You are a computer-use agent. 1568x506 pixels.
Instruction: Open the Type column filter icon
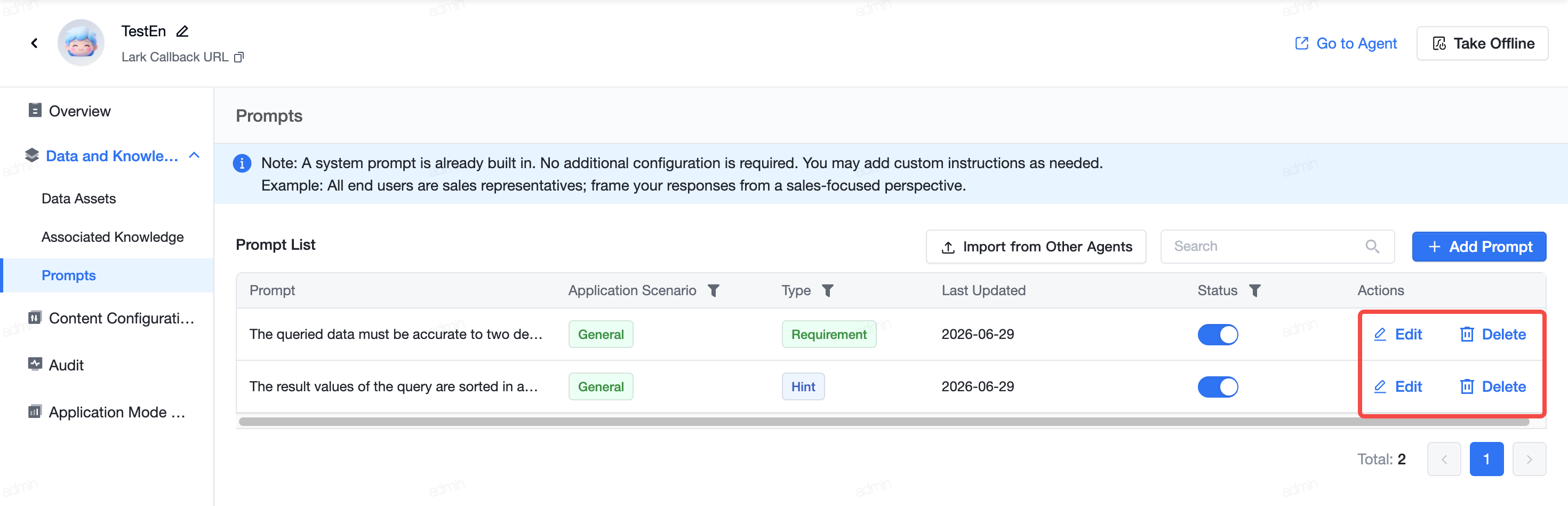[827, 290]
